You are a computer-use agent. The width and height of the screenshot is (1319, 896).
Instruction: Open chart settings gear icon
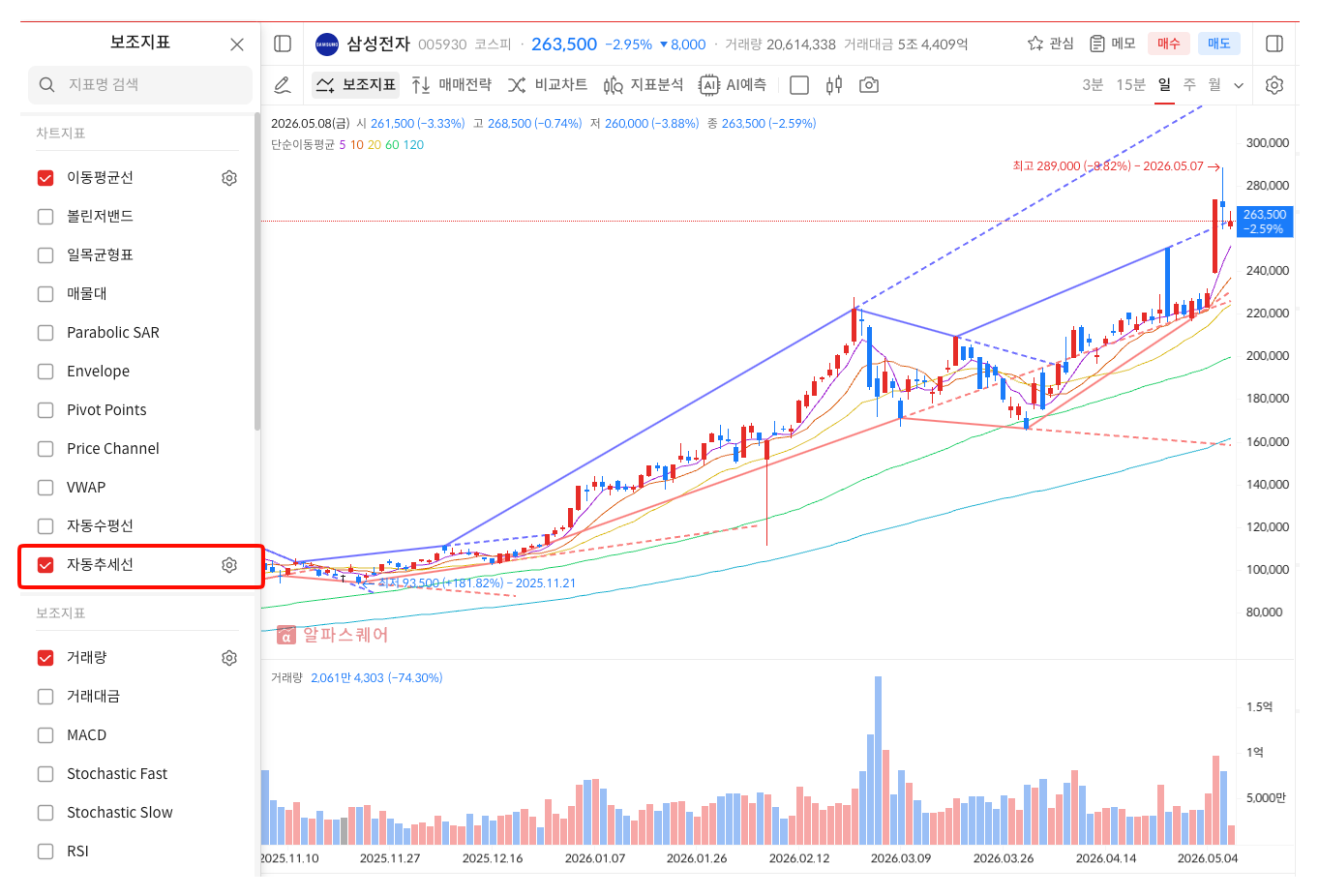1274,85
